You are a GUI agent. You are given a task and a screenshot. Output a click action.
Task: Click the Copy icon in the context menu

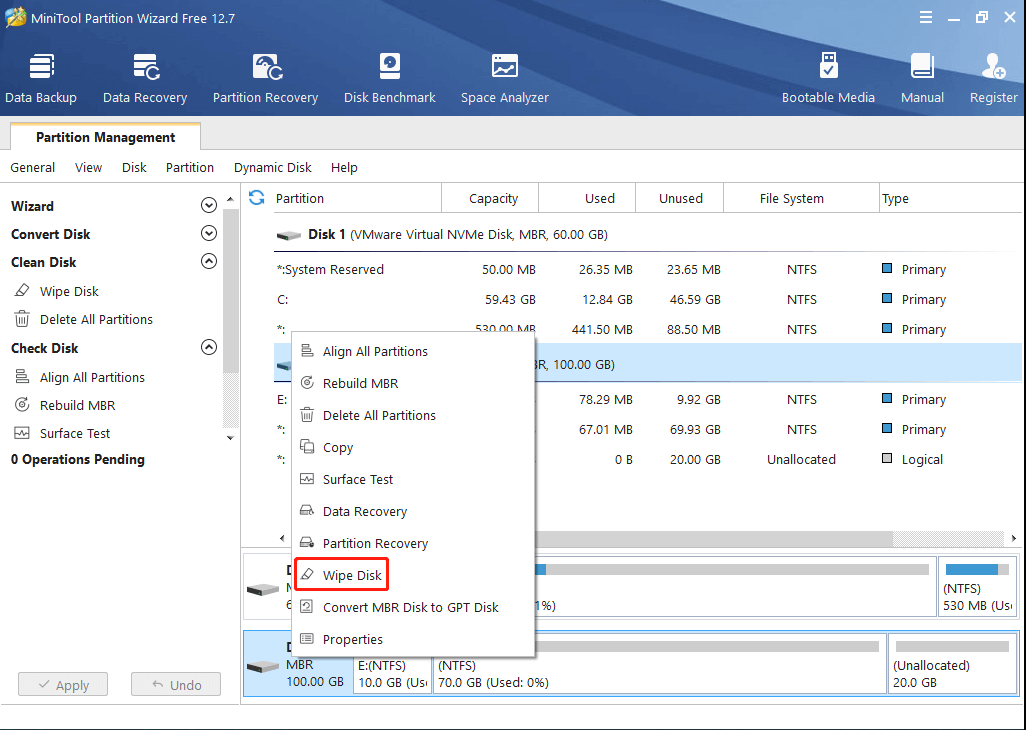307,447
